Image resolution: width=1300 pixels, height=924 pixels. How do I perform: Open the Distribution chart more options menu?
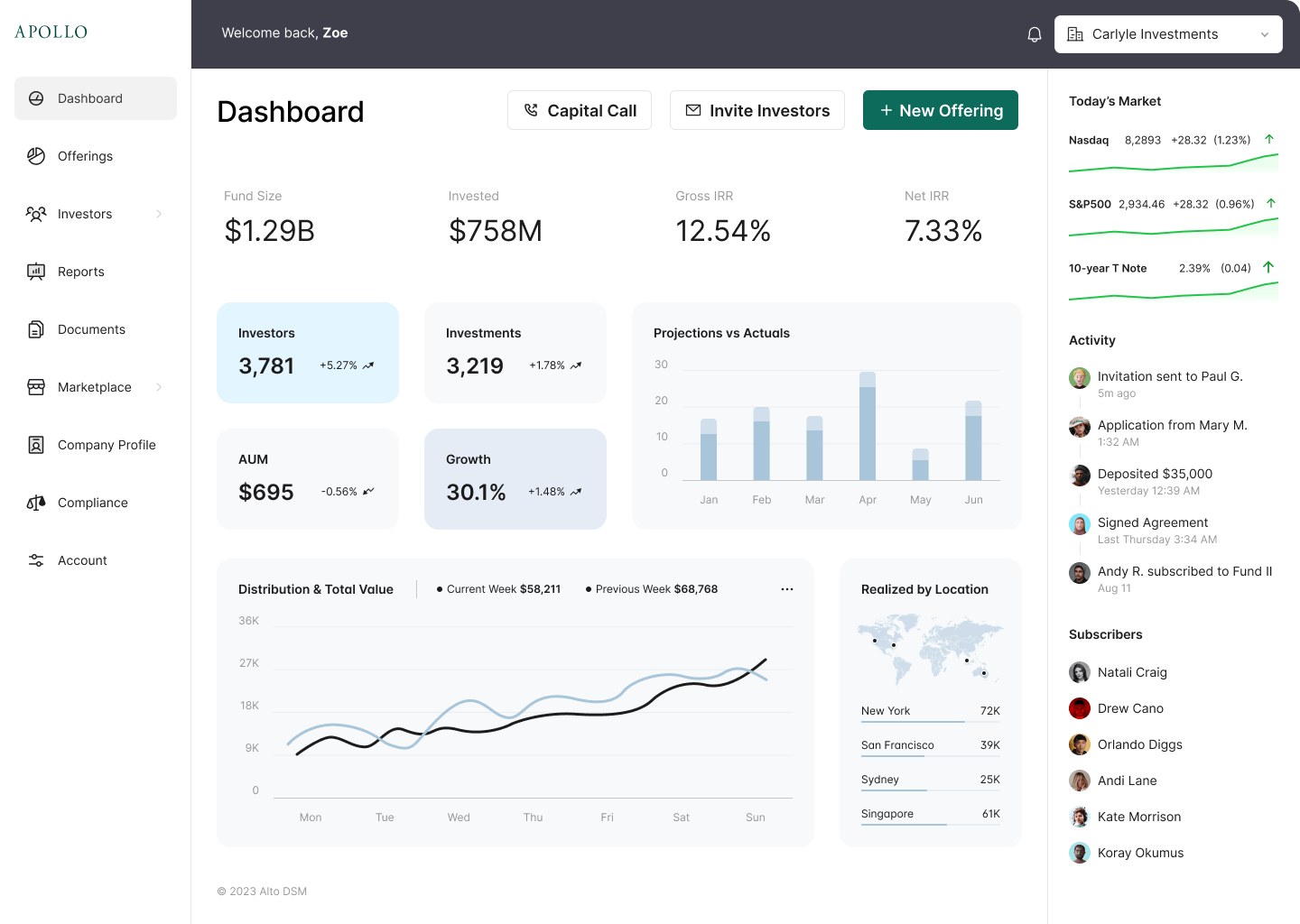click(787, 589)
